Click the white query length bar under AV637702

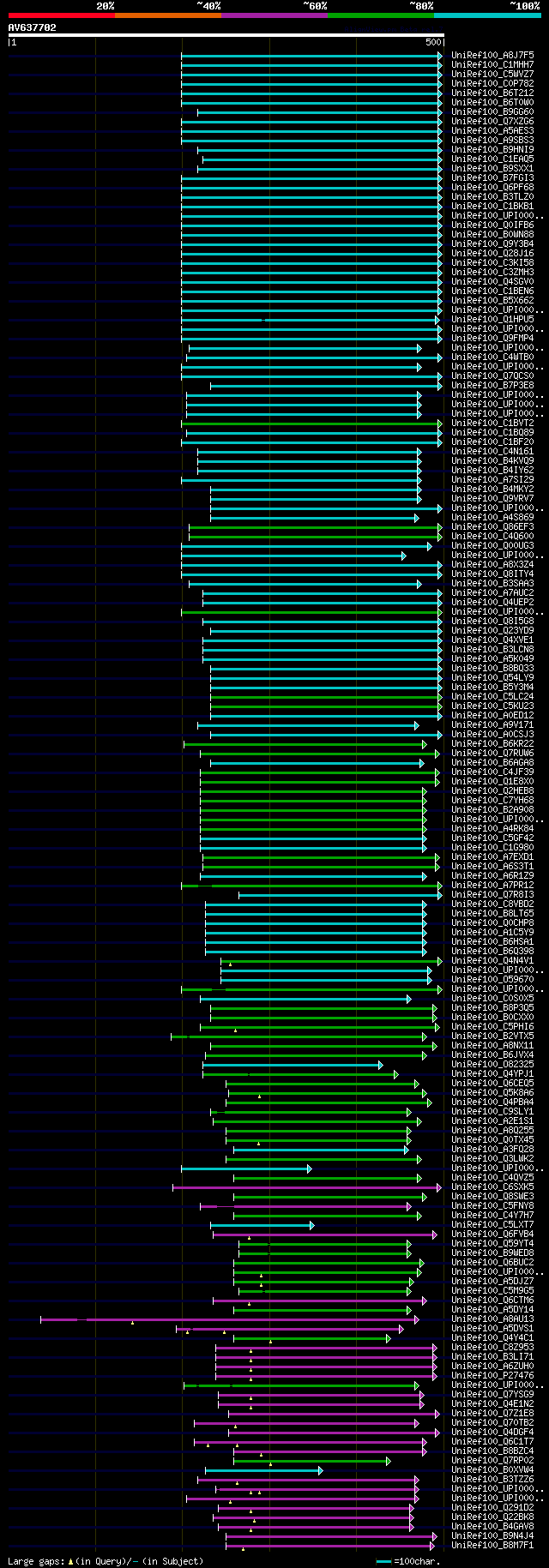(x=226, y=35)
